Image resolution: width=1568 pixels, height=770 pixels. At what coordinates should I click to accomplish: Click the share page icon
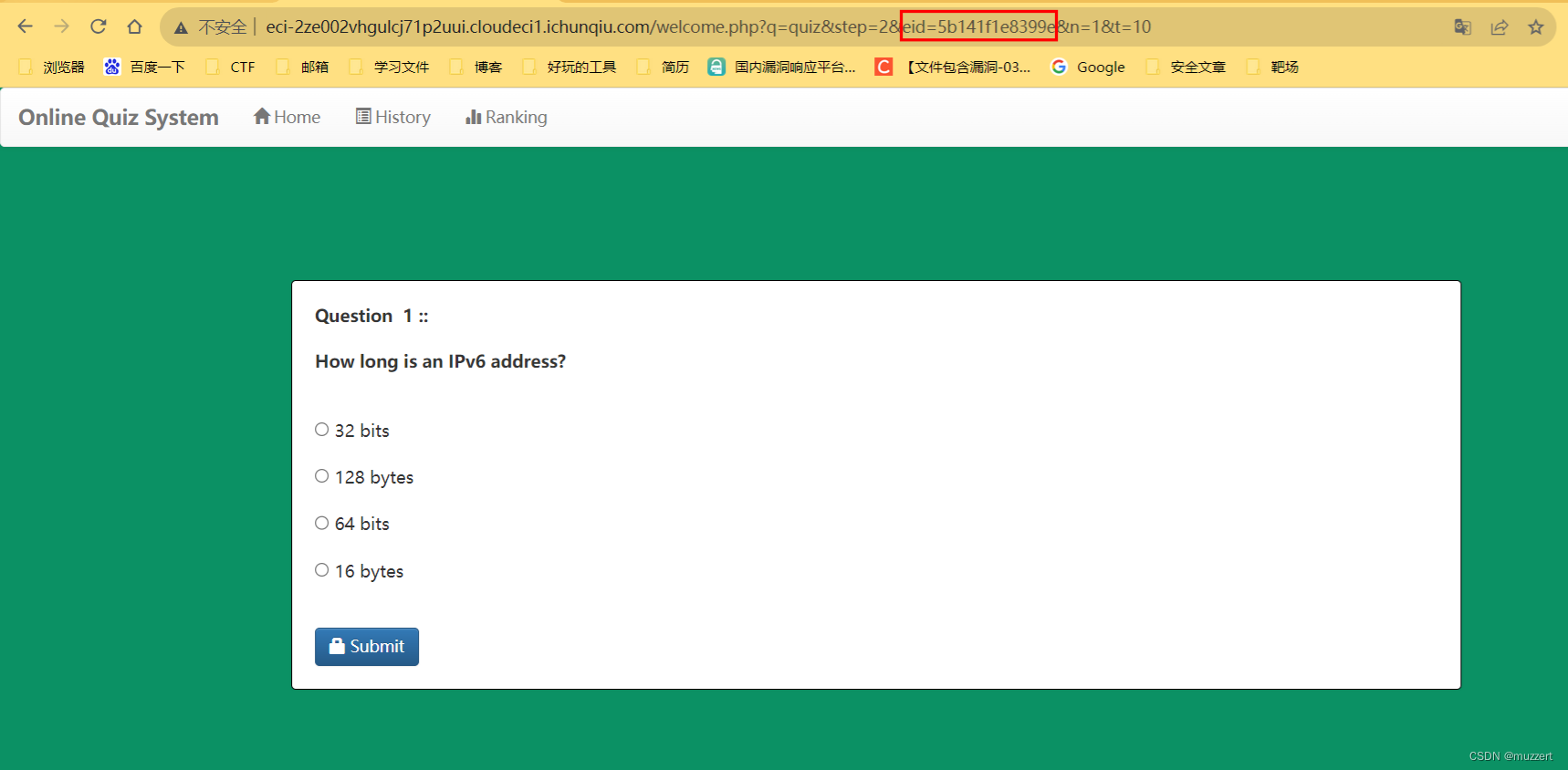1500,27
